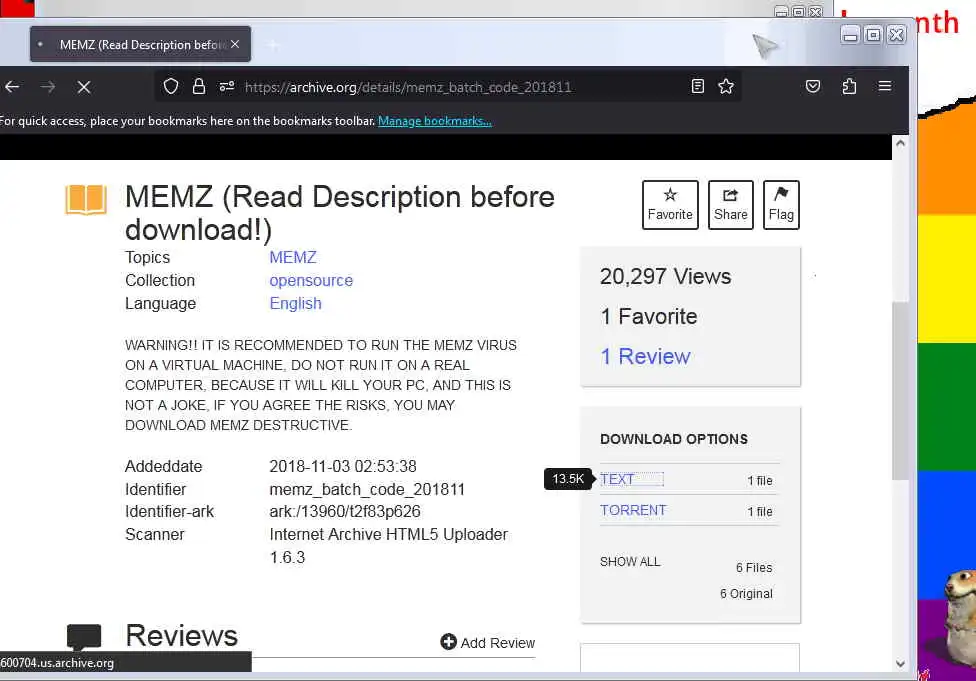Screen dimensions: 976x681
Task: Close the front browser window
Action: 896,35
